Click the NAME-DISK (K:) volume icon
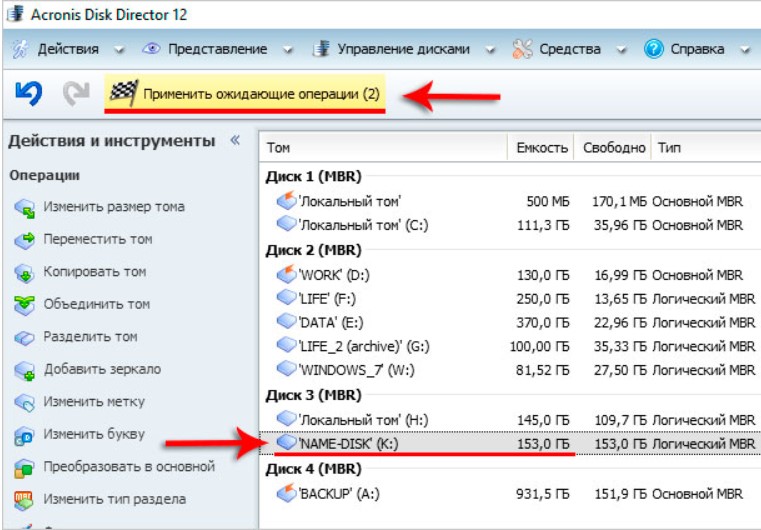This screenshot has height=530, width=761. [286, 443]
